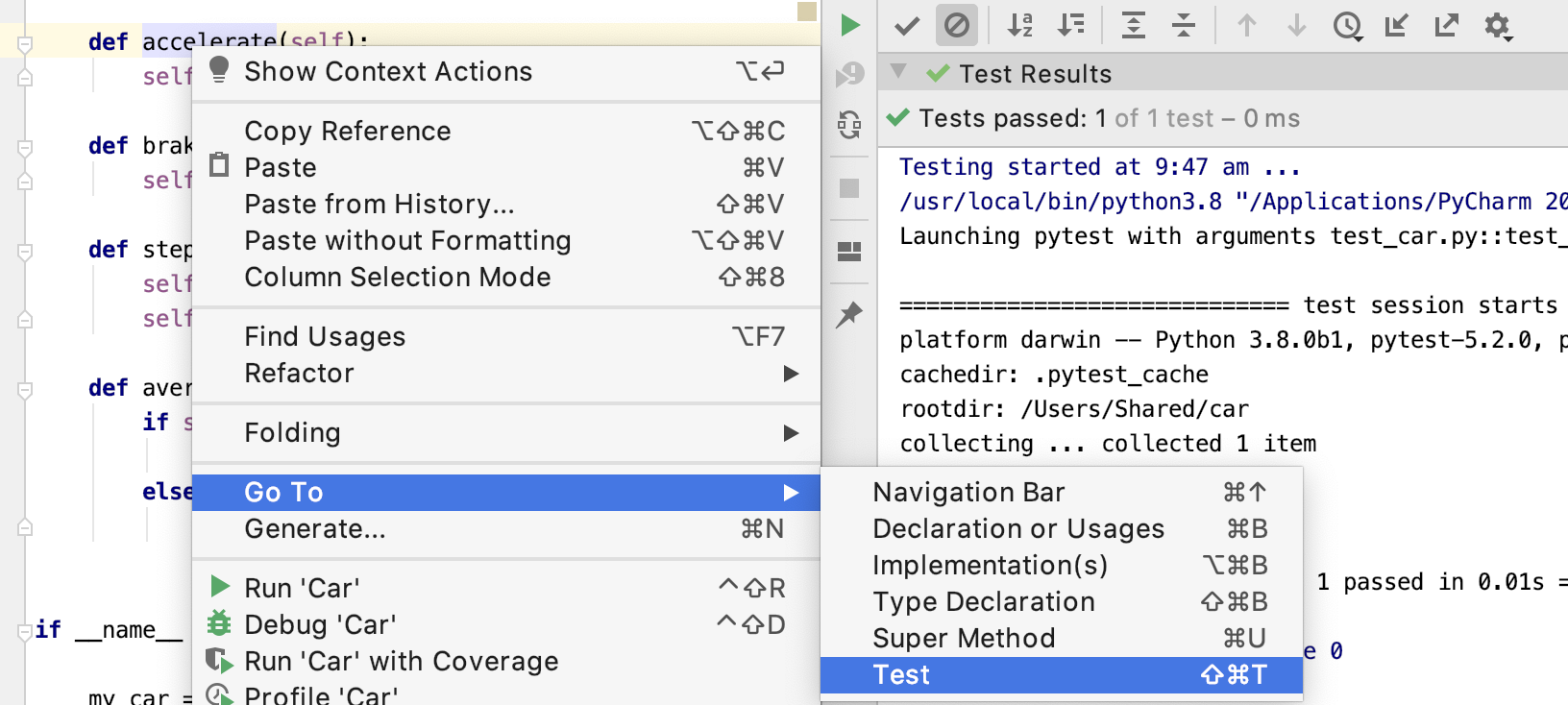
Task: Collapse the Test Results tree node
Action: [x=898, y=72]
